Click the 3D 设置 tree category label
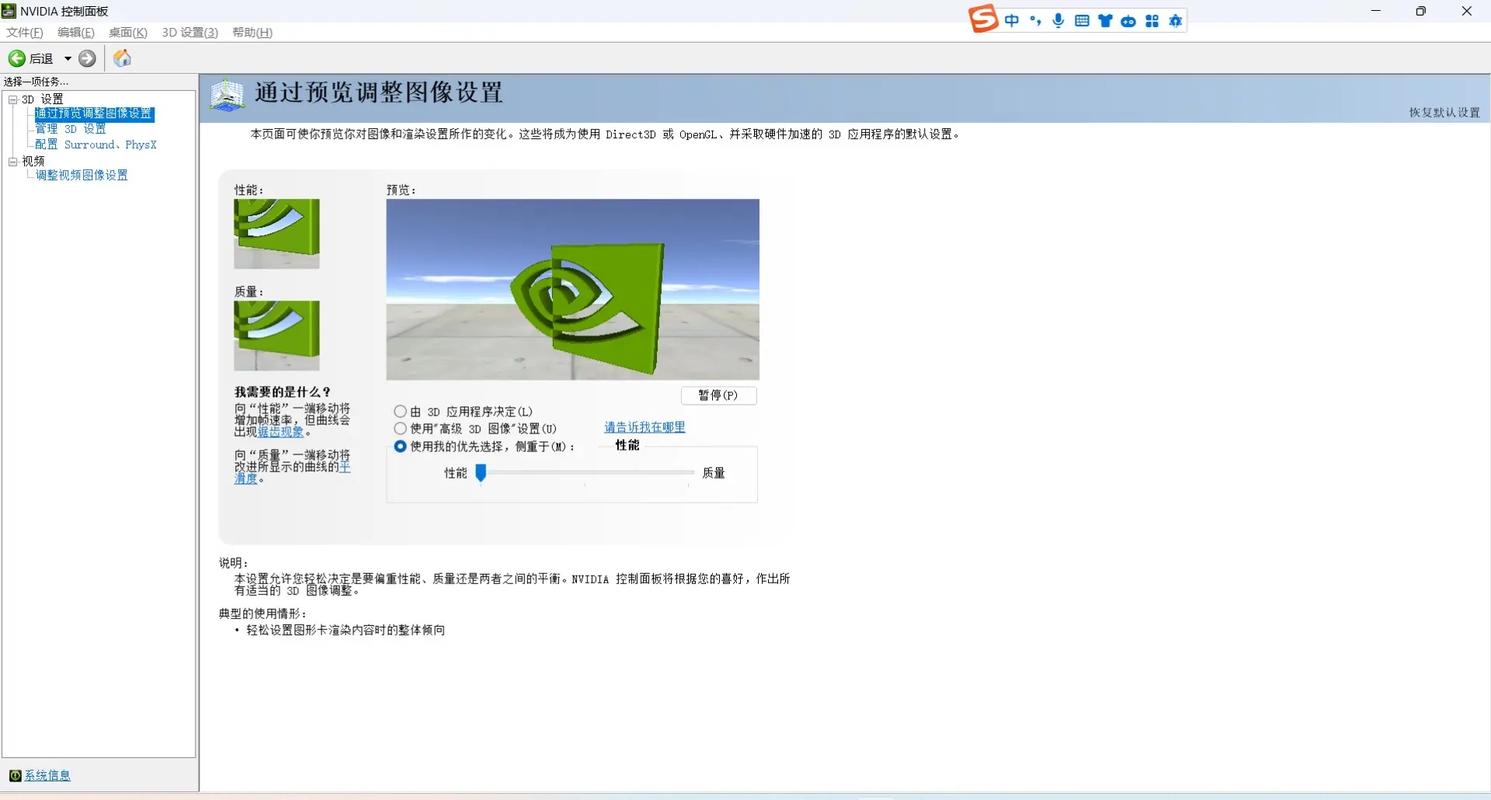Viewport: 1491px width, 800px height. [x=42, y=99]
